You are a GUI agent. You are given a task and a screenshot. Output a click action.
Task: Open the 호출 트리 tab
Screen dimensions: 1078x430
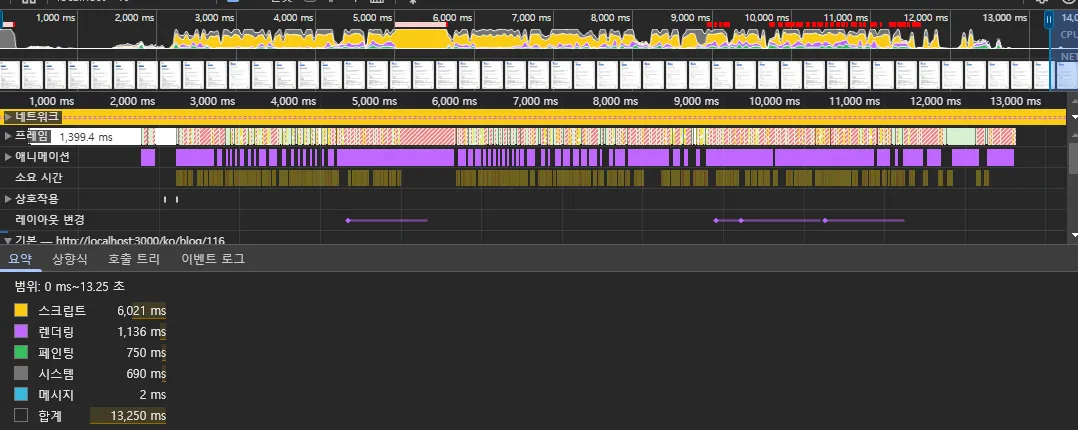coord(134,259)
